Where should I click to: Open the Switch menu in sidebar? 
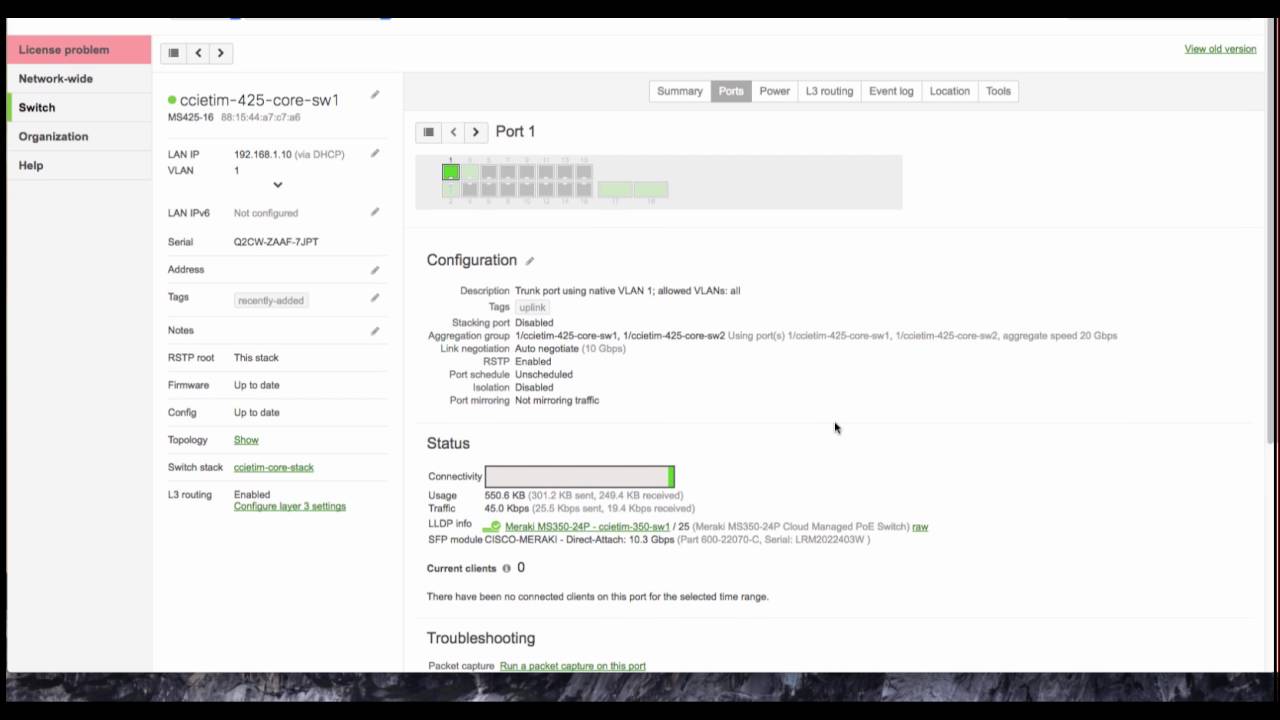pos(79,108)
